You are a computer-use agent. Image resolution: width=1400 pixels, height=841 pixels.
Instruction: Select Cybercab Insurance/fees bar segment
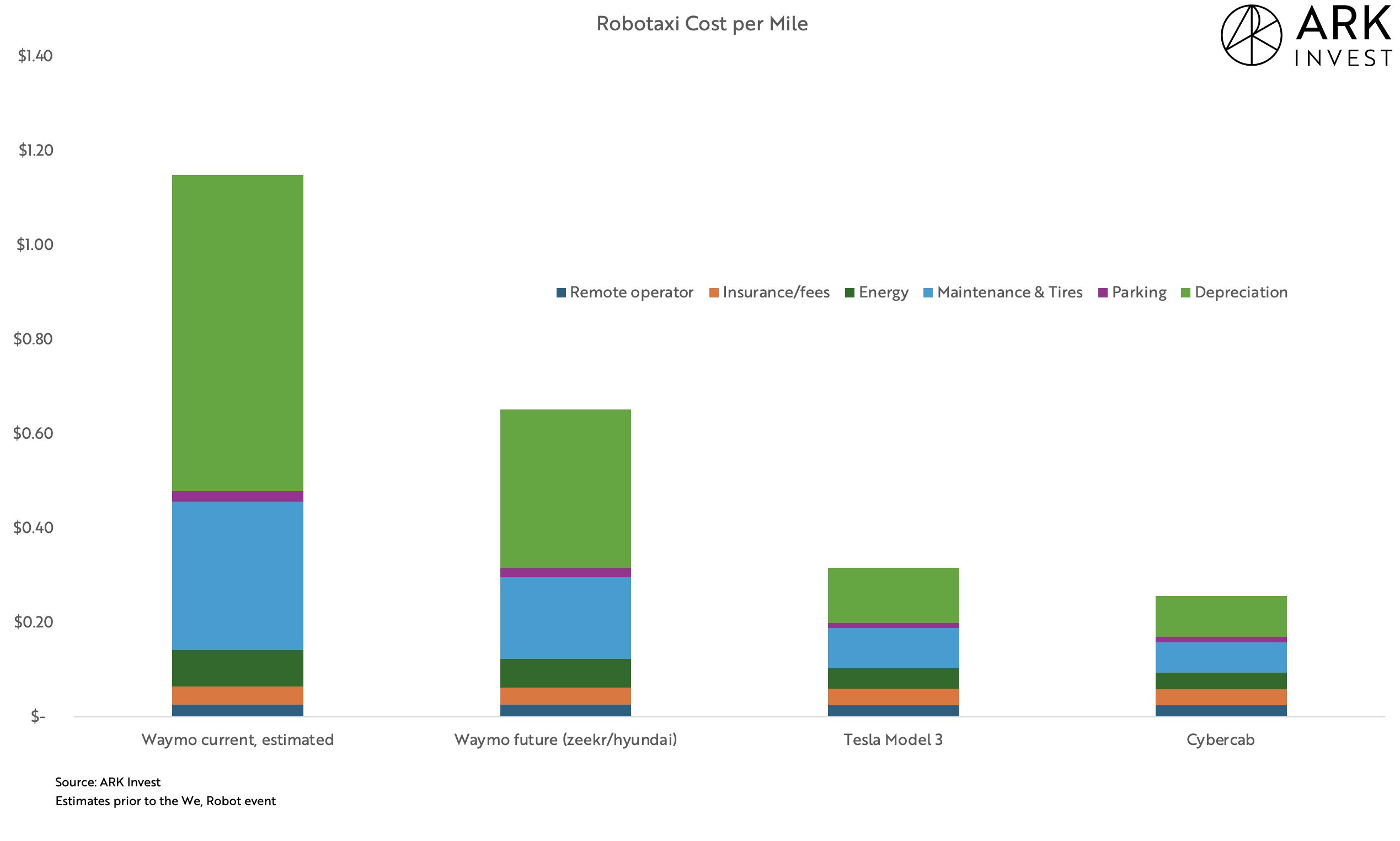(1221, 698)
